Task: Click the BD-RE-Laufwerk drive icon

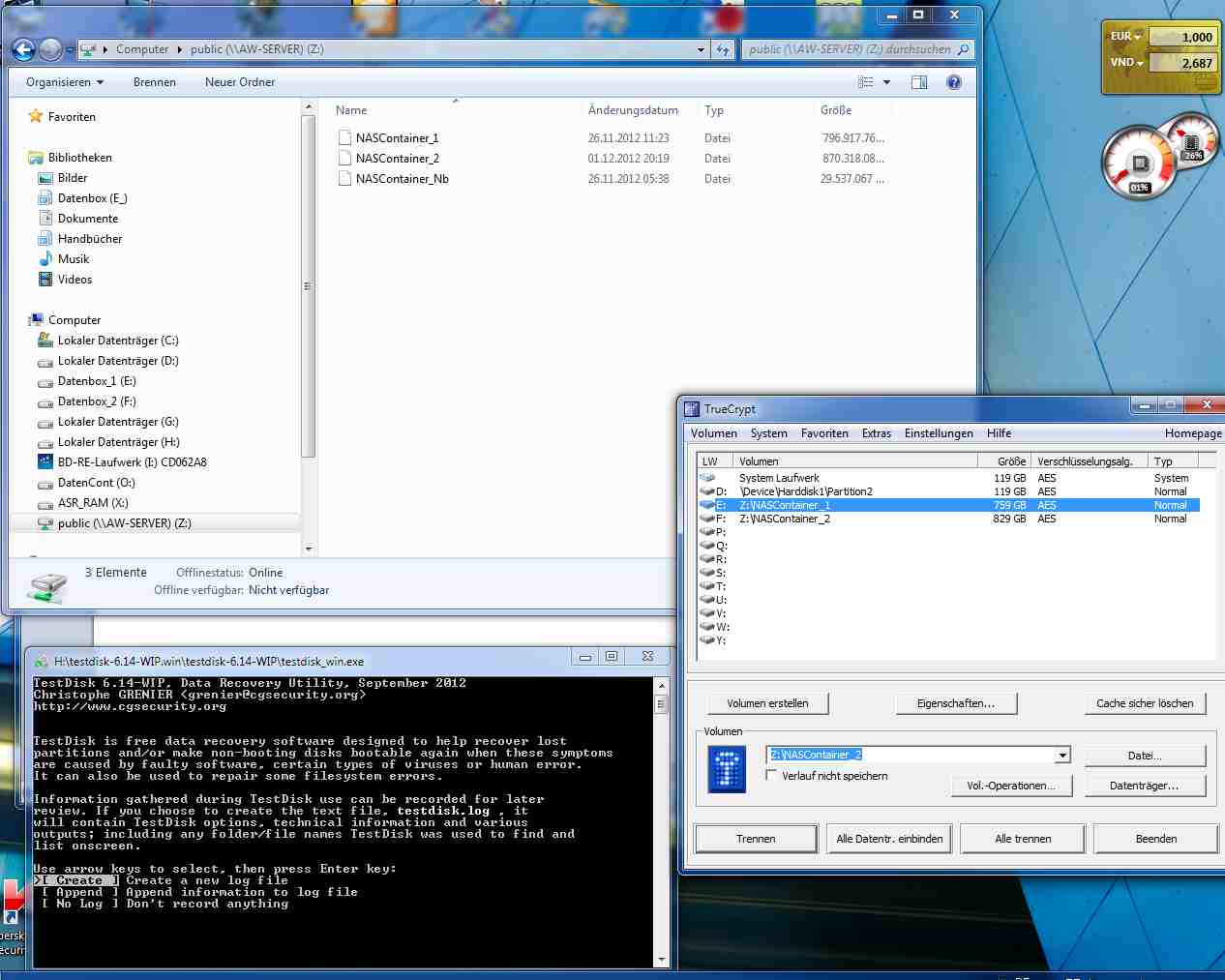Action: click(x=45, y=461)
